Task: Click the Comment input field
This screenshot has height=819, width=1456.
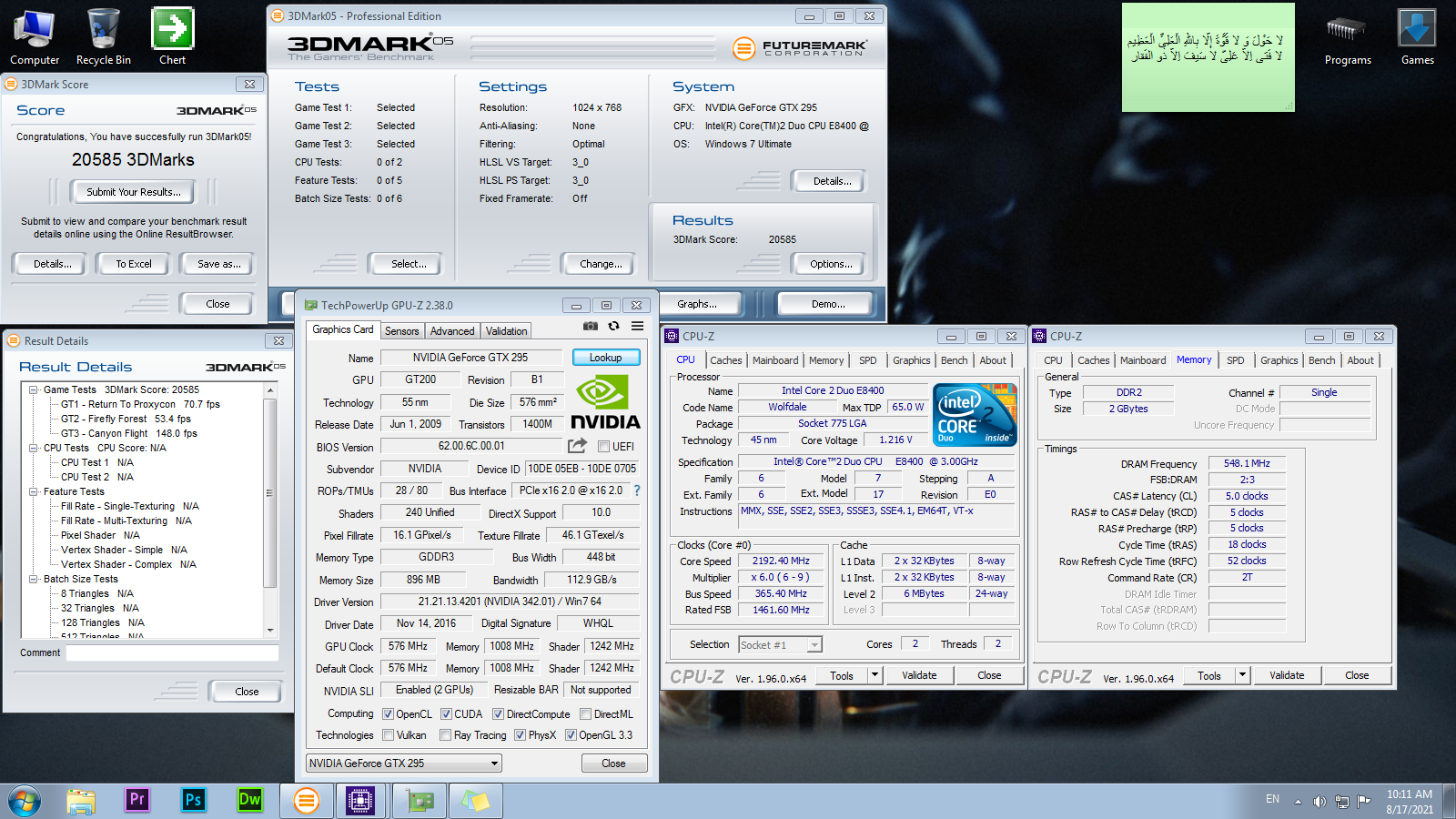Action: (x=172, y=652)
